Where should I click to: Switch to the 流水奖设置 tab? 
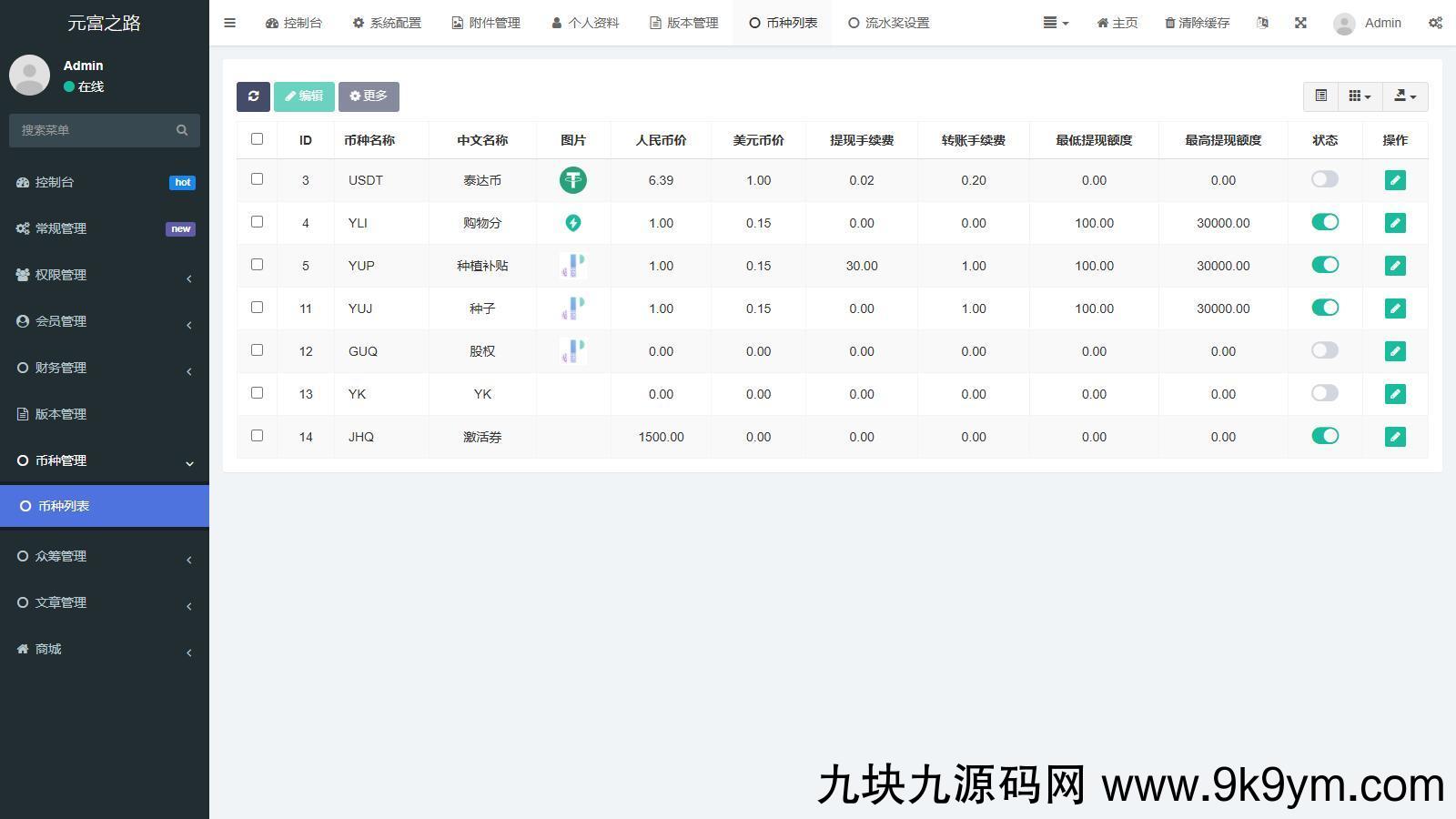click(889, 23)
